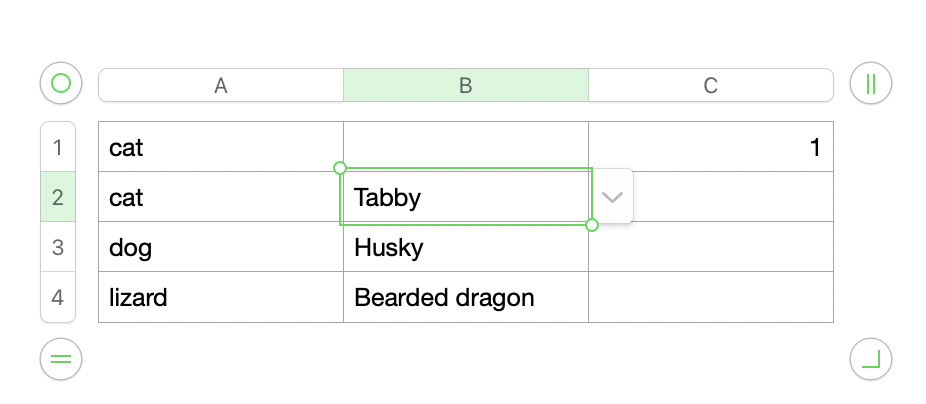The image size is (926, 404).
Task: Click the bottom-right cell selection handle
Action: pos(592,225)
